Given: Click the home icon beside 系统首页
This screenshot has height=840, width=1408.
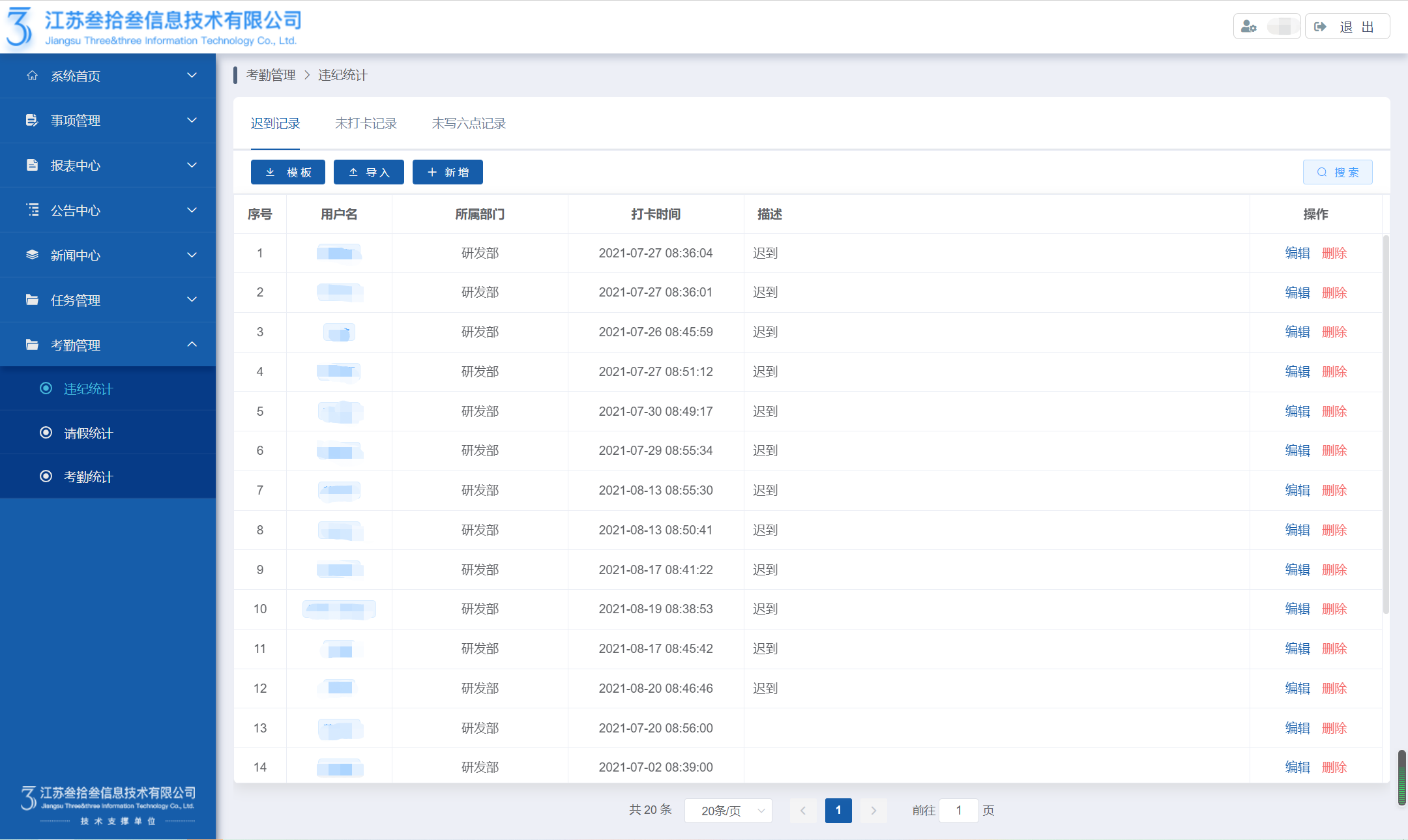Looking at the screenshot, I should [x=32, y=76].
